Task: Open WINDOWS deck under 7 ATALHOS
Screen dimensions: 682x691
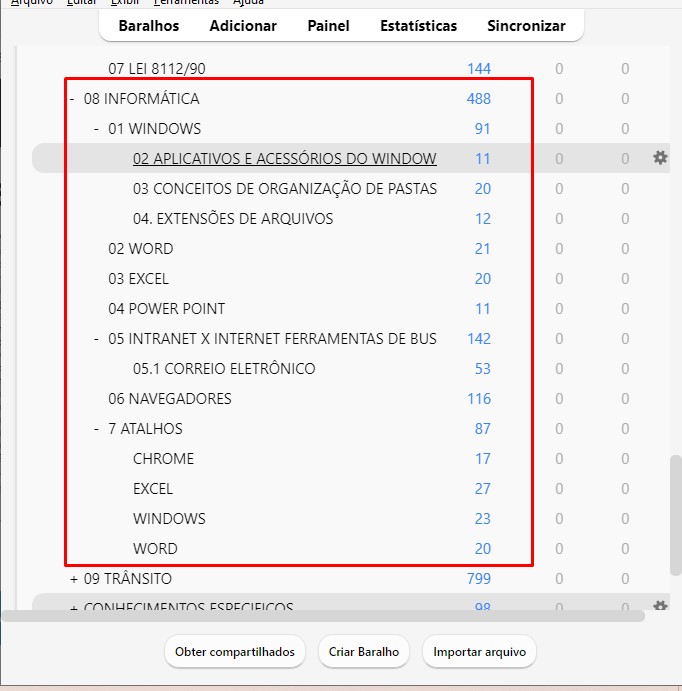Action: tap(169, 518)
